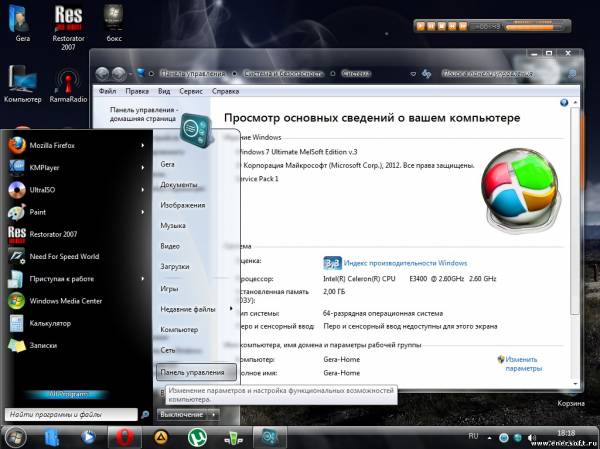Expand the KMPlayer submenu arrow
Viewport: 600px width, 449px height.
[x=142, y=168]
